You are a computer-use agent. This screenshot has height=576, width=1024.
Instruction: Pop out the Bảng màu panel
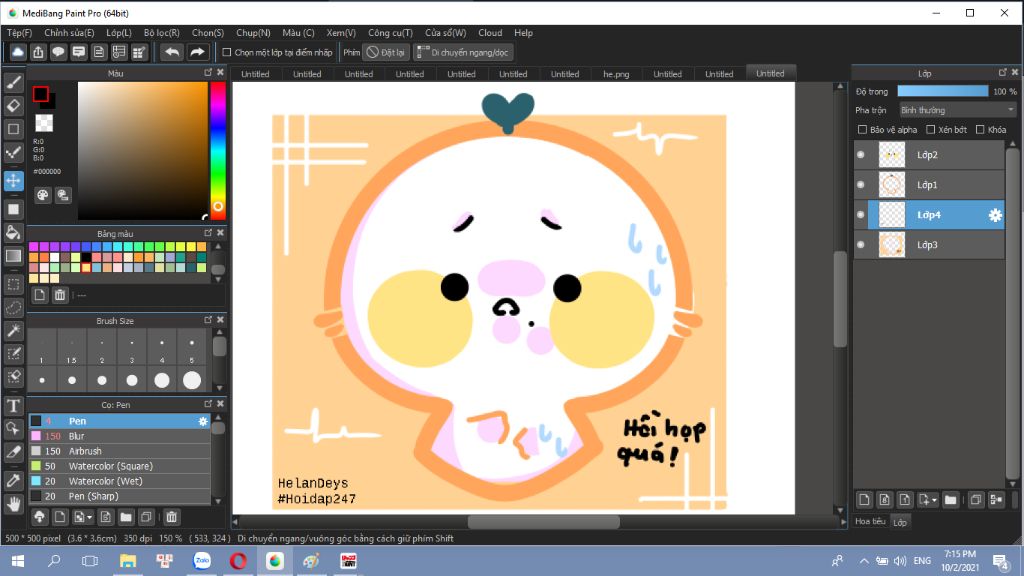click(208, 232)
